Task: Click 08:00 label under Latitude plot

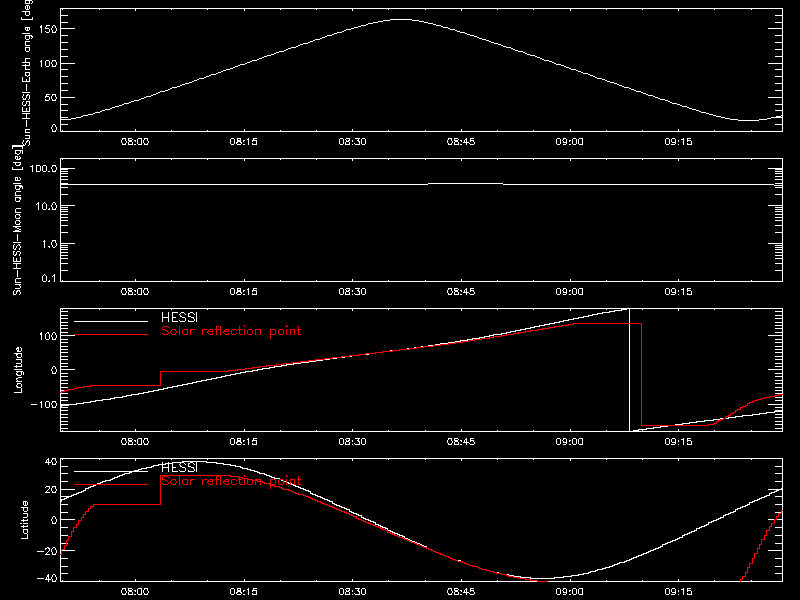Action: pyautogui.click(x=135, y=591)
